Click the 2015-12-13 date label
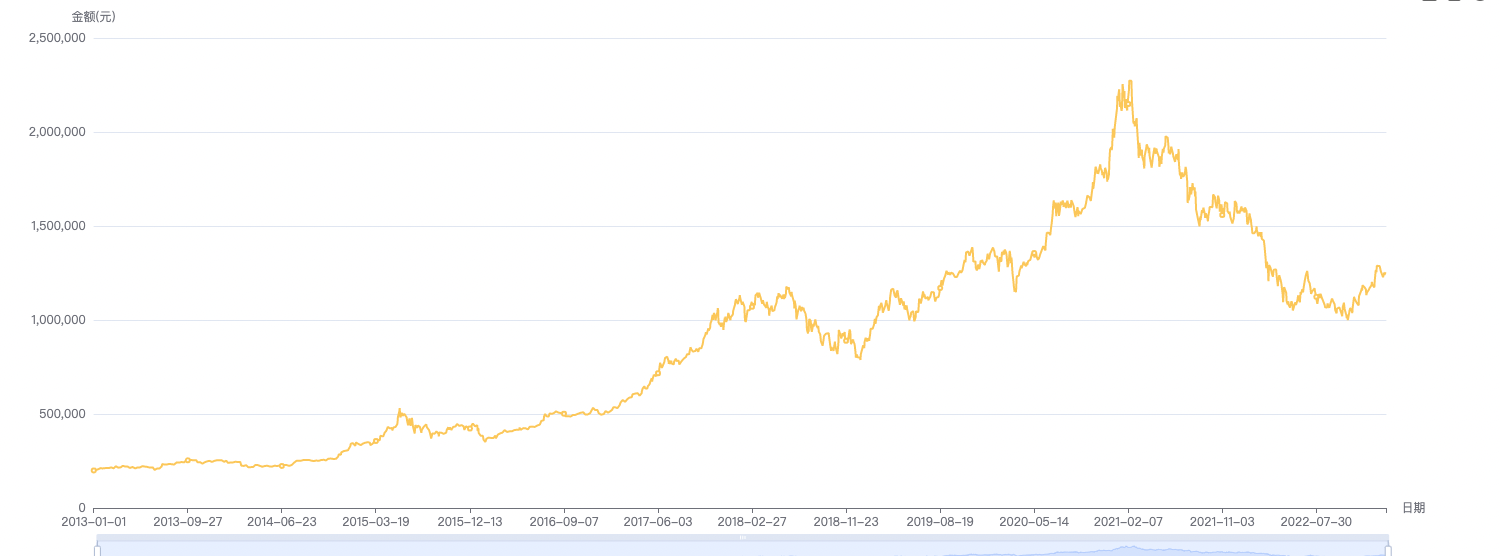Image resolution: width=1500 pixels, height=556 pixels. pyautogui.click(x=470, y=522)
